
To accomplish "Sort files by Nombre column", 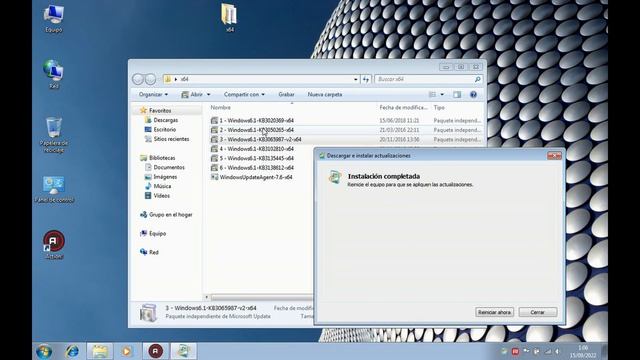I will click(220, 107).
